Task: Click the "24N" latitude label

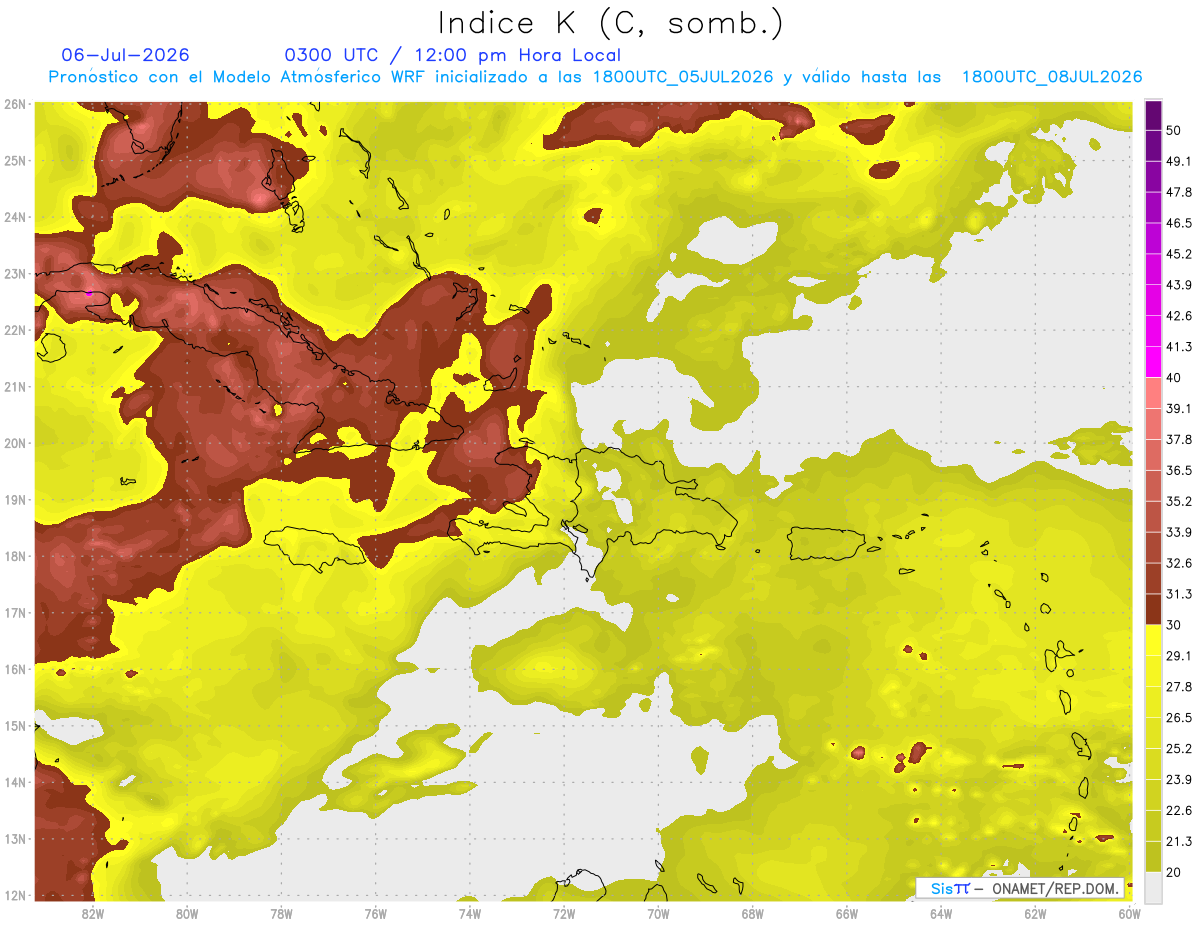Action: pyautogui.click(x=14, y=217)
